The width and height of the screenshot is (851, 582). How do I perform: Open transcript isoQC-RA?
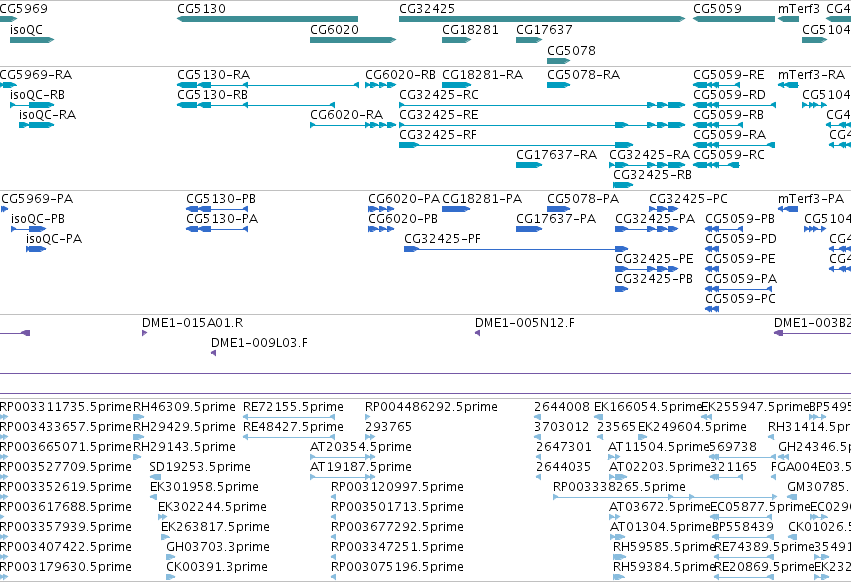47,115
